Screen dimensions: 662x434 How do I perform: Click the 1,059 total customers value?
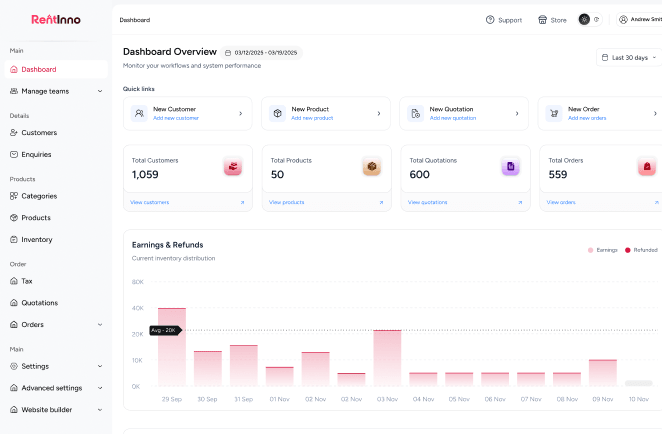(x=145, y=174)
